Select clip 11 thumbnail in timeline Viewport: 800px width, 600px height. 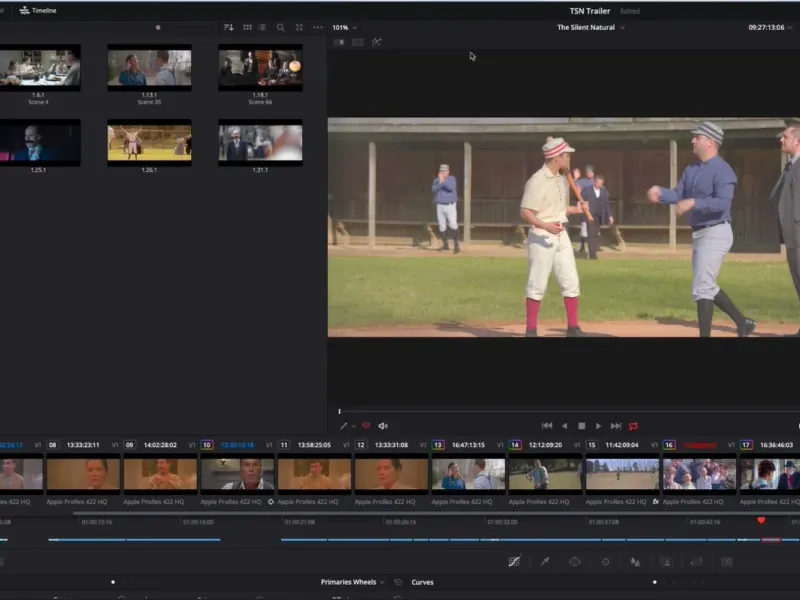click(314, 474)
